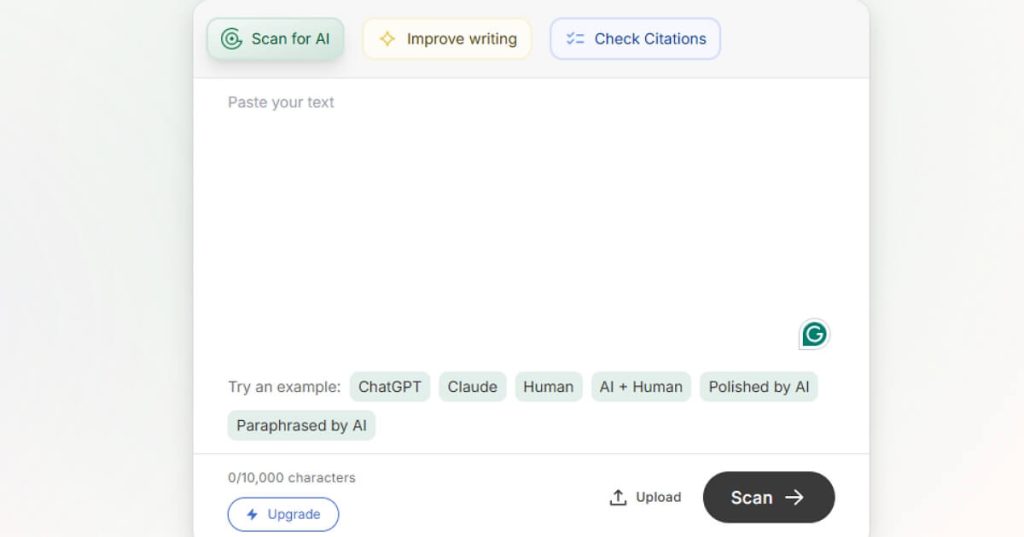Image resolution: width=1024 pixels, height=537 pixels.
Task: Open the Check Citations tab
Action: pyautogui.click(x=636, y=39)
